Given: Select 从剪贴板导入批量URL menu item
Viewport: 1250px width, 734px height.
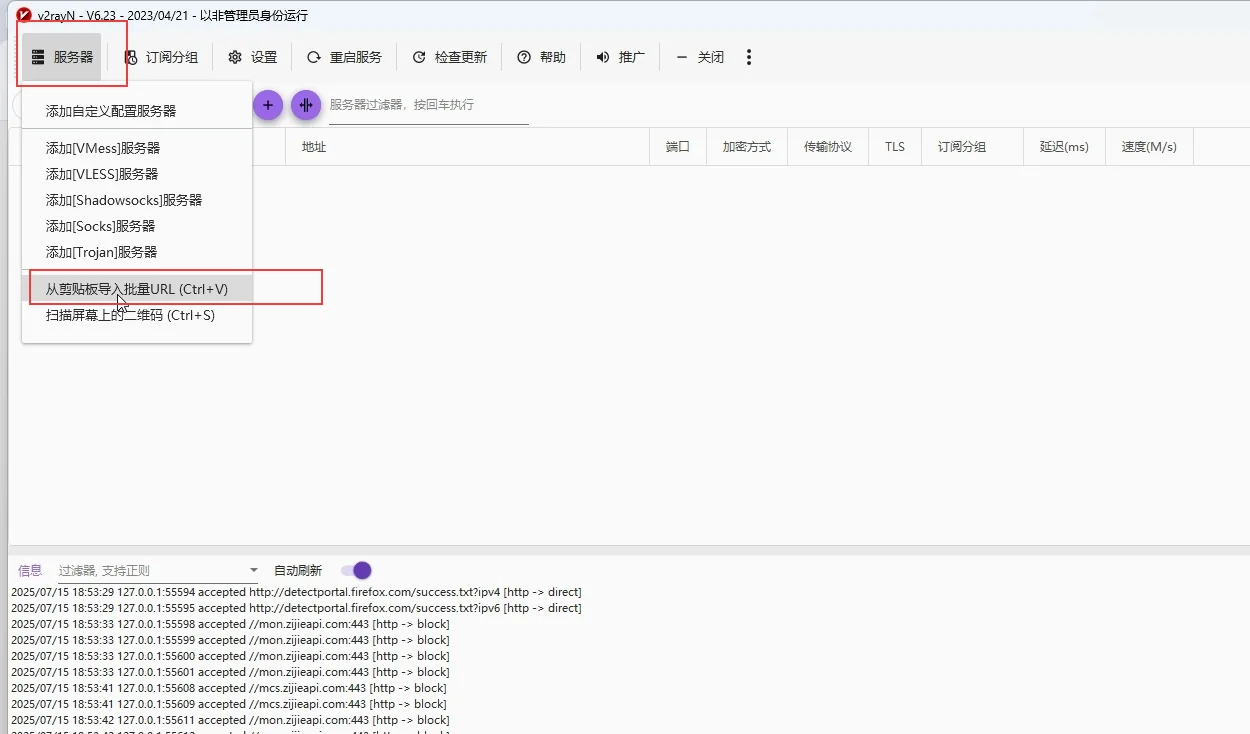Looking at the screenshot, I should (137, 289).
